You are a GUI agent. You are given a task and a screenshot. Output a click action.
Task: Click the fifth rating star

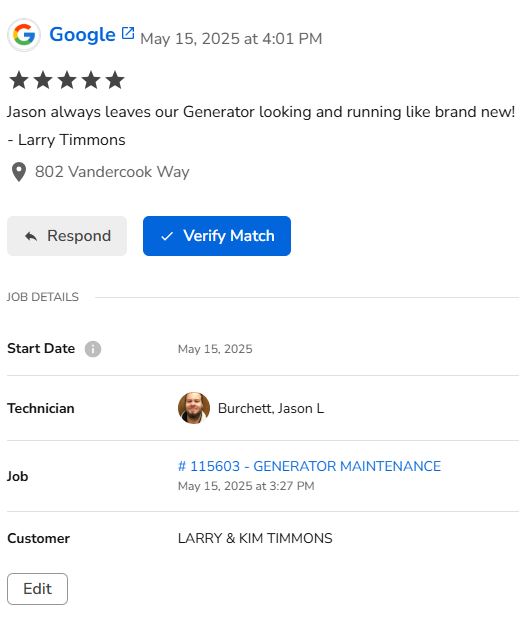[x=115, y=80]
